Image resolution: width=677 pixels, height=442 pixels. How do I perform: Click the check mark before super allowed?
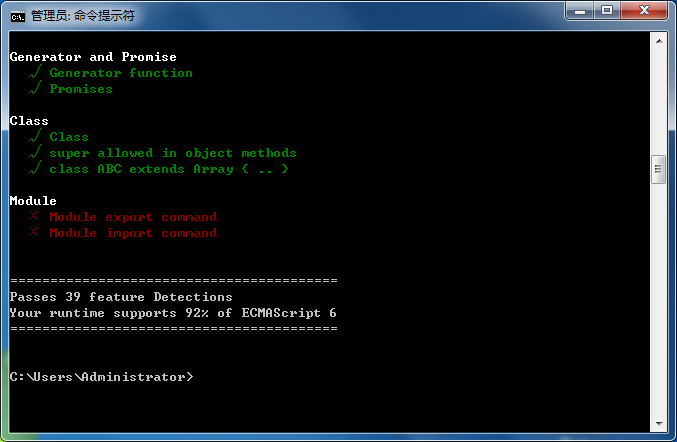pyautogui.click(x=35, y=153)
